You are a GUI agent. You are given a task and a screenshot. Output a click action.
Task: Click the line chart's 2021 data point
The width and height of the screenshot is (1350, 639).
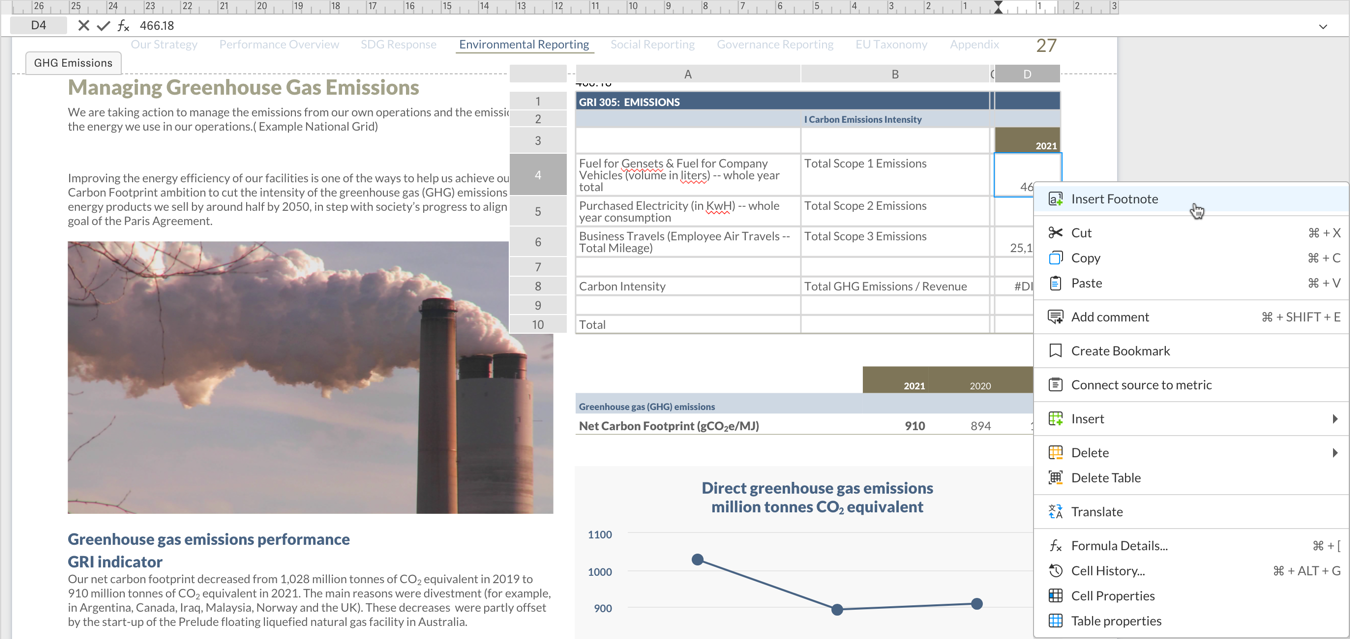click(977, 603)
